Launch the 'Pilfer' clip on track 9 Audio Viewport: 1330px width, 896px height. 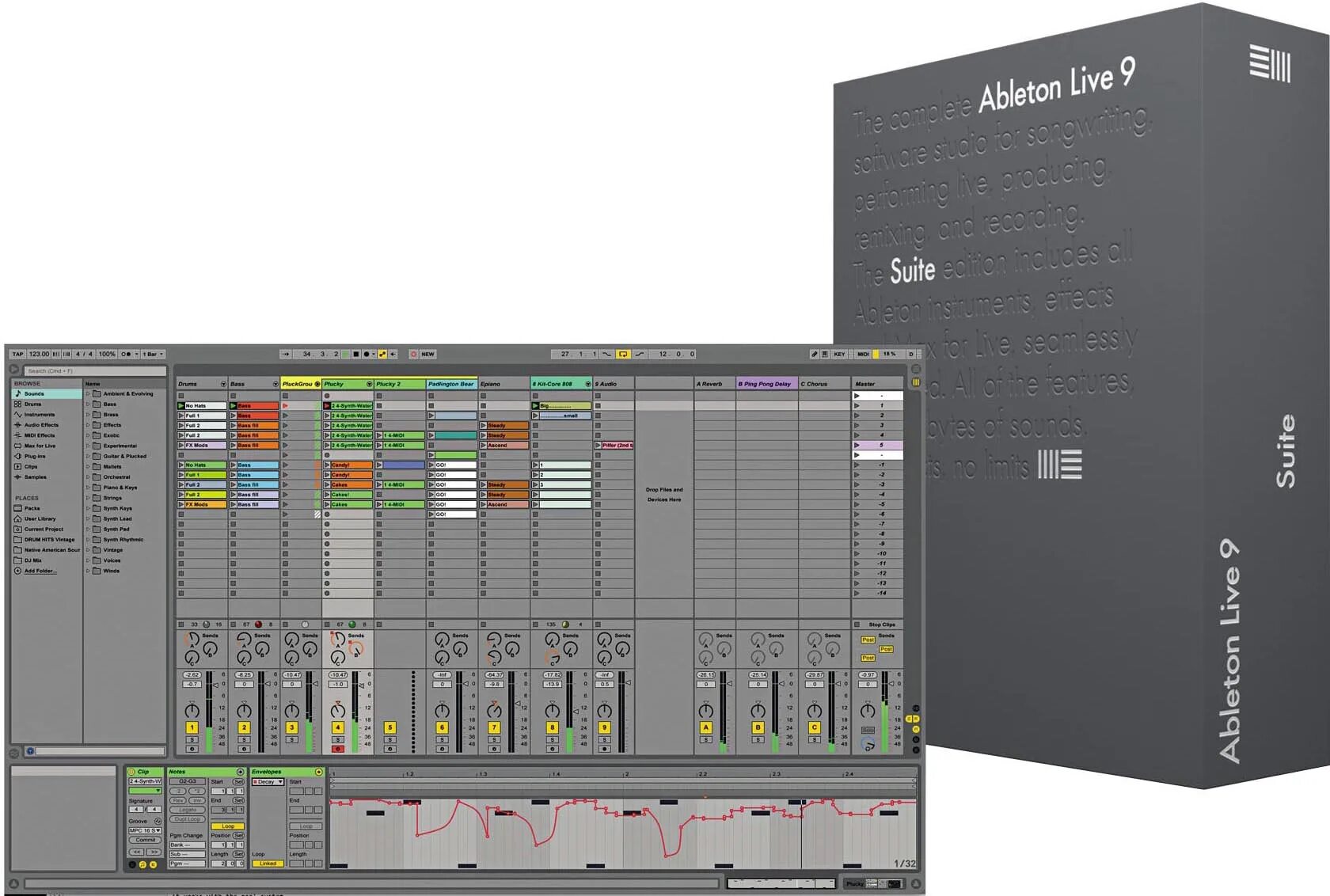tap(598, 446)
